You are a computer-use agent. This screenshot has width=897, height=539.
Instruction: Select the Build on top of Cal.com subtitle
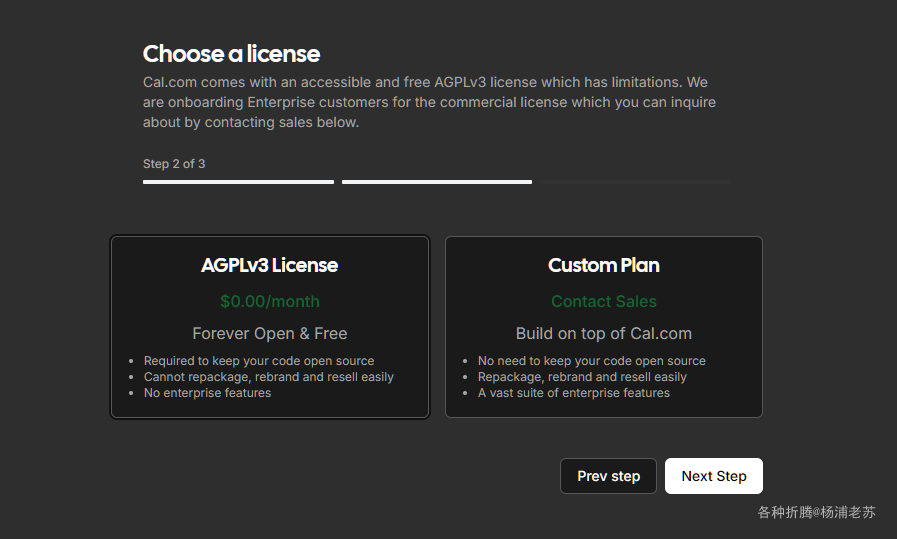click(x=604, y=333)
